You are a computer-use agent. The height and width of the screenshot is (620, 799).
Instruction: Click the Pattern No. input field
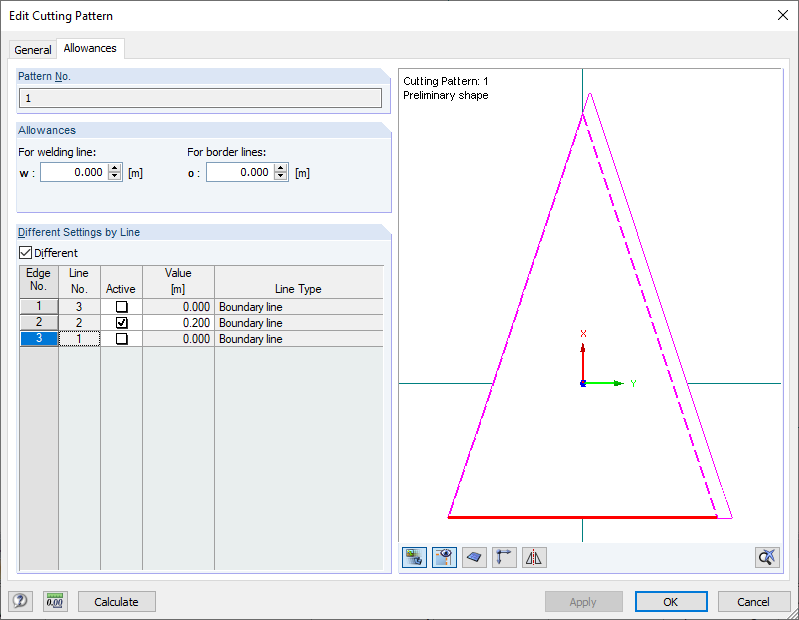click(x=200, y=98)
